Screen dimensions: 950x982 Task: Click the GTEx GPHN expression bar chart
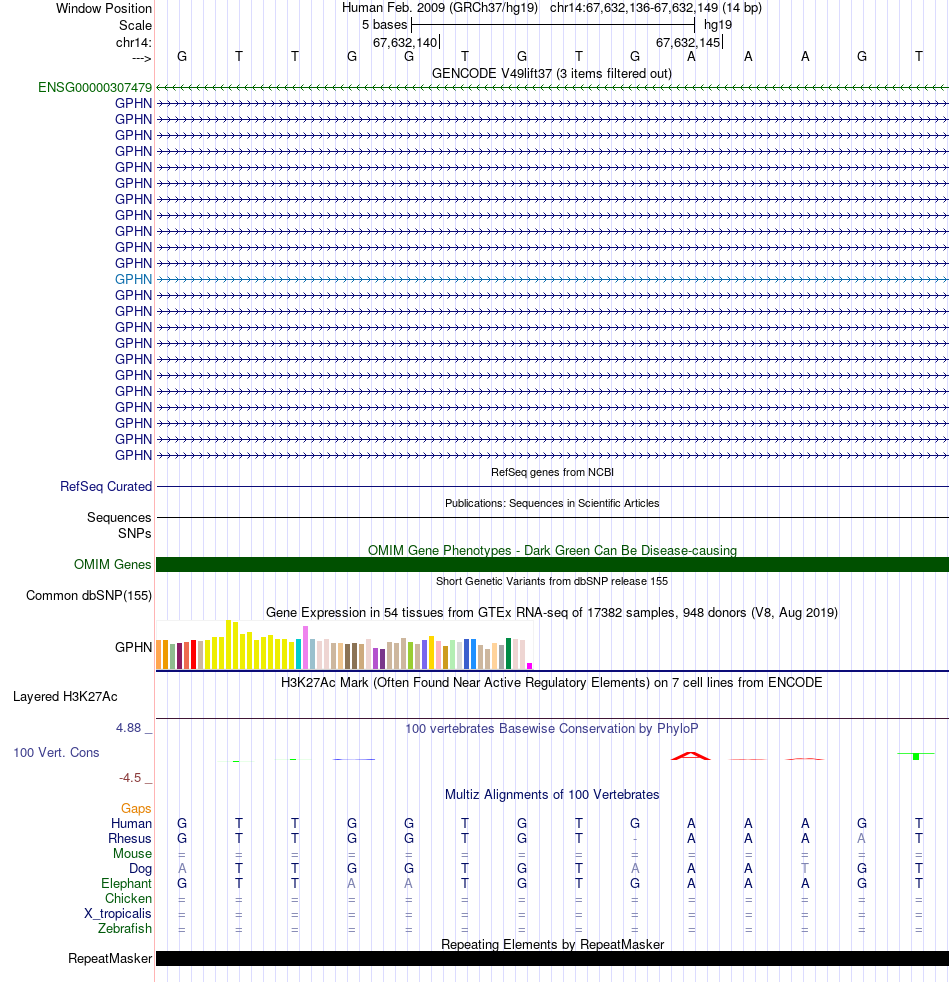[x=344, y=645]
